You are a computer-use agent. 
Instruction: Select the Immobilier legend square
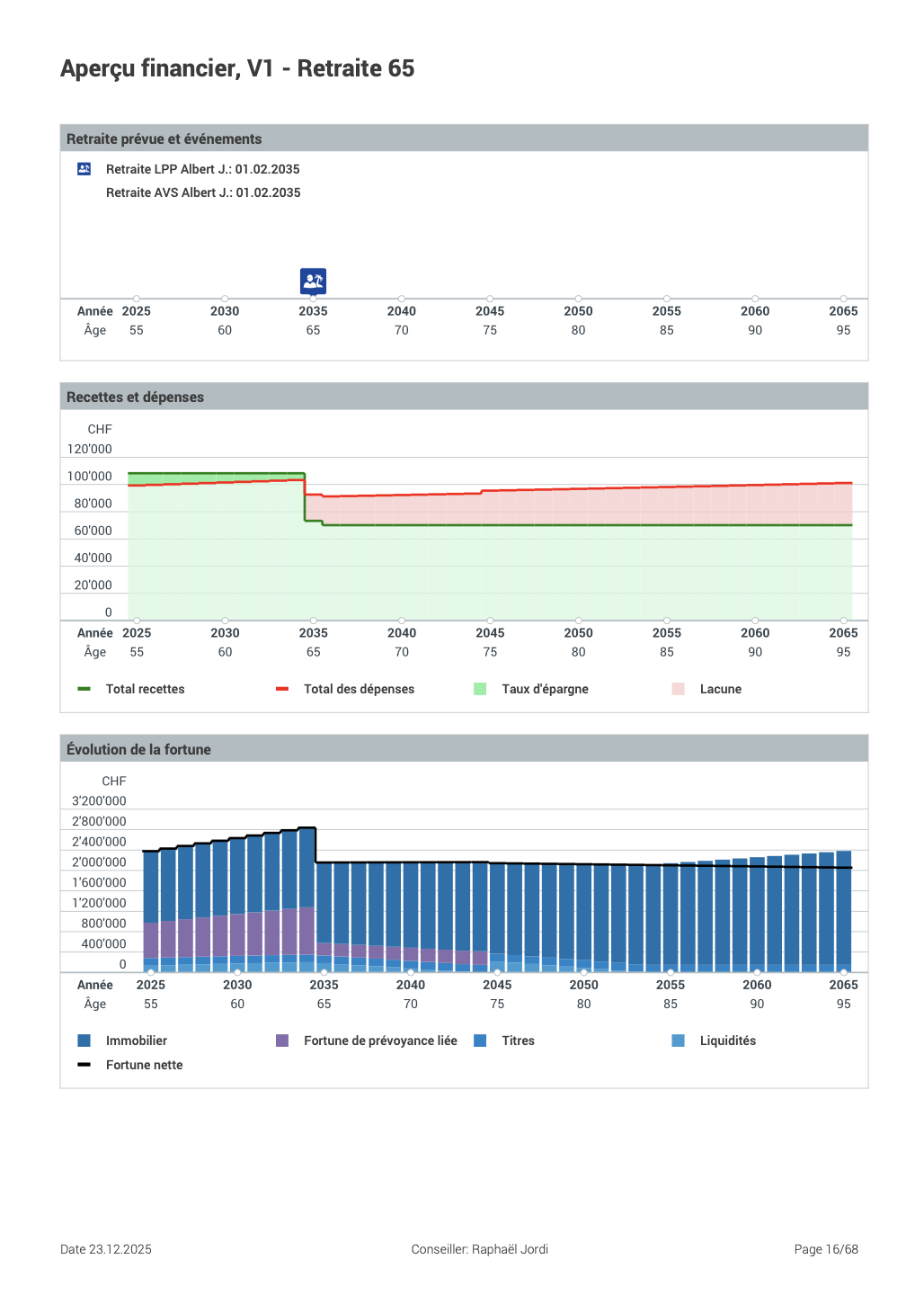[84, 1041]
